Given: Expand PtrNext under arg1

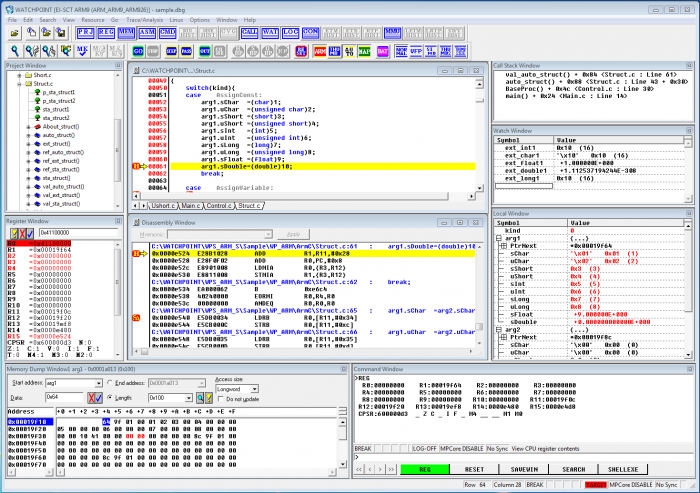Looking at the screenshot, I should coord(504,246).
